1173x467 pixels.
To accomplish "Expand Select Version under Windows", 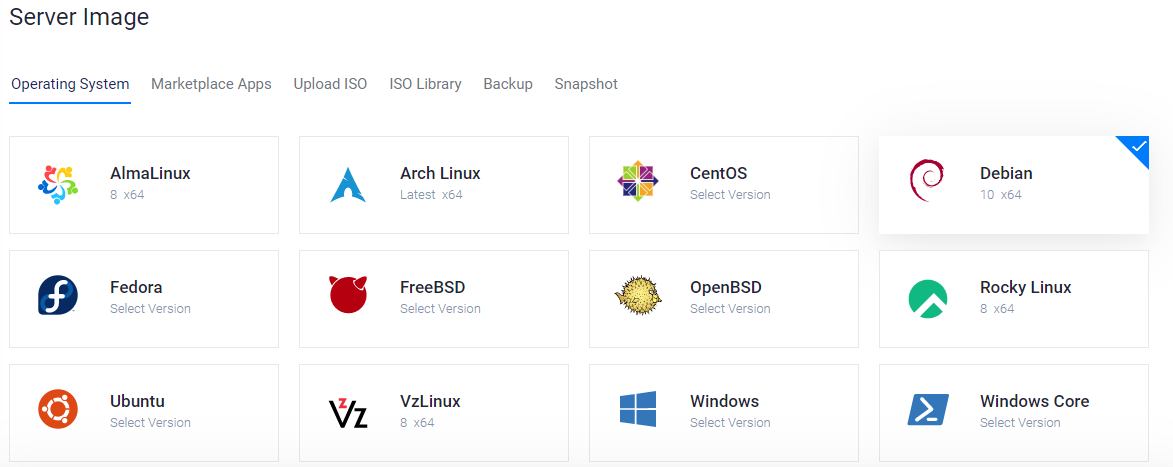I will pyautogui.click(x=730, y=423).
